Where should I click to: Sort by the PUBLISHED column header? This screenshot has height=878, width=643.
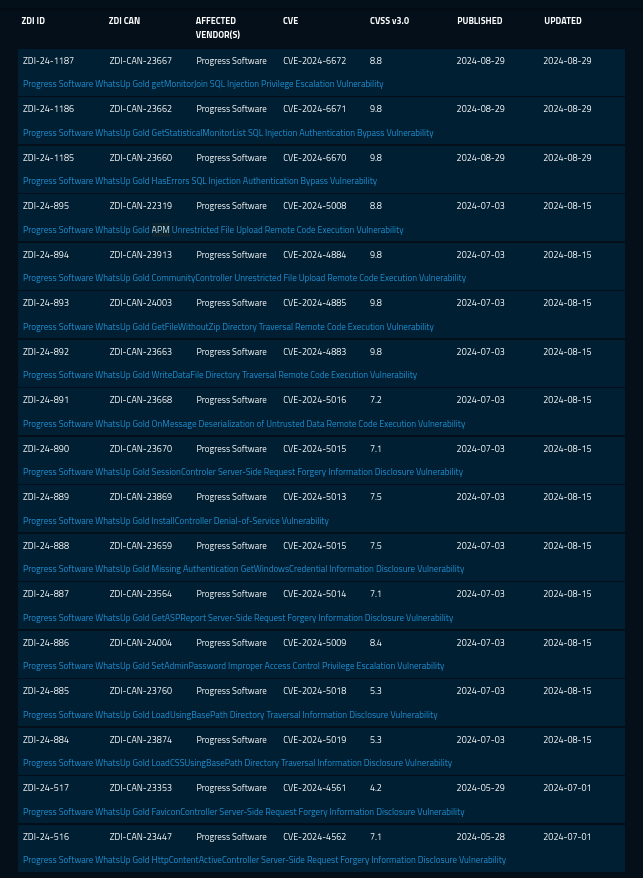(x=480, y=21)
